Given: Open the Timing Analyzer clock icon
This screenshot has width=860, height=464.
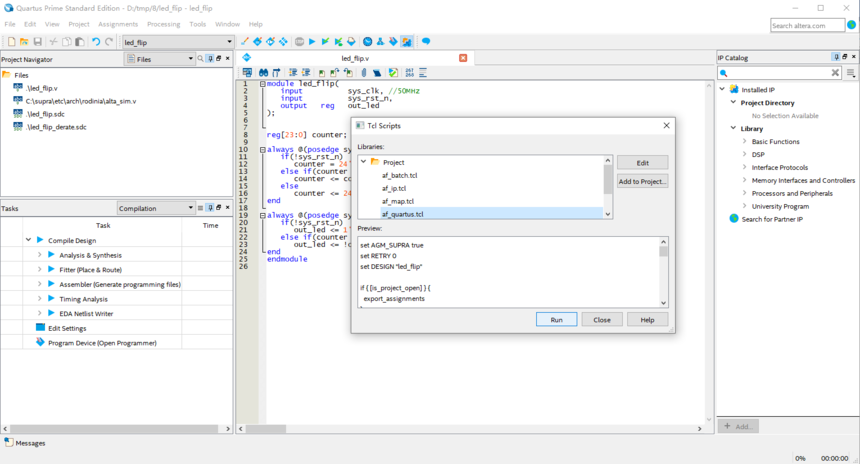Looking at the screenshot, I should (x=367, y=42).
